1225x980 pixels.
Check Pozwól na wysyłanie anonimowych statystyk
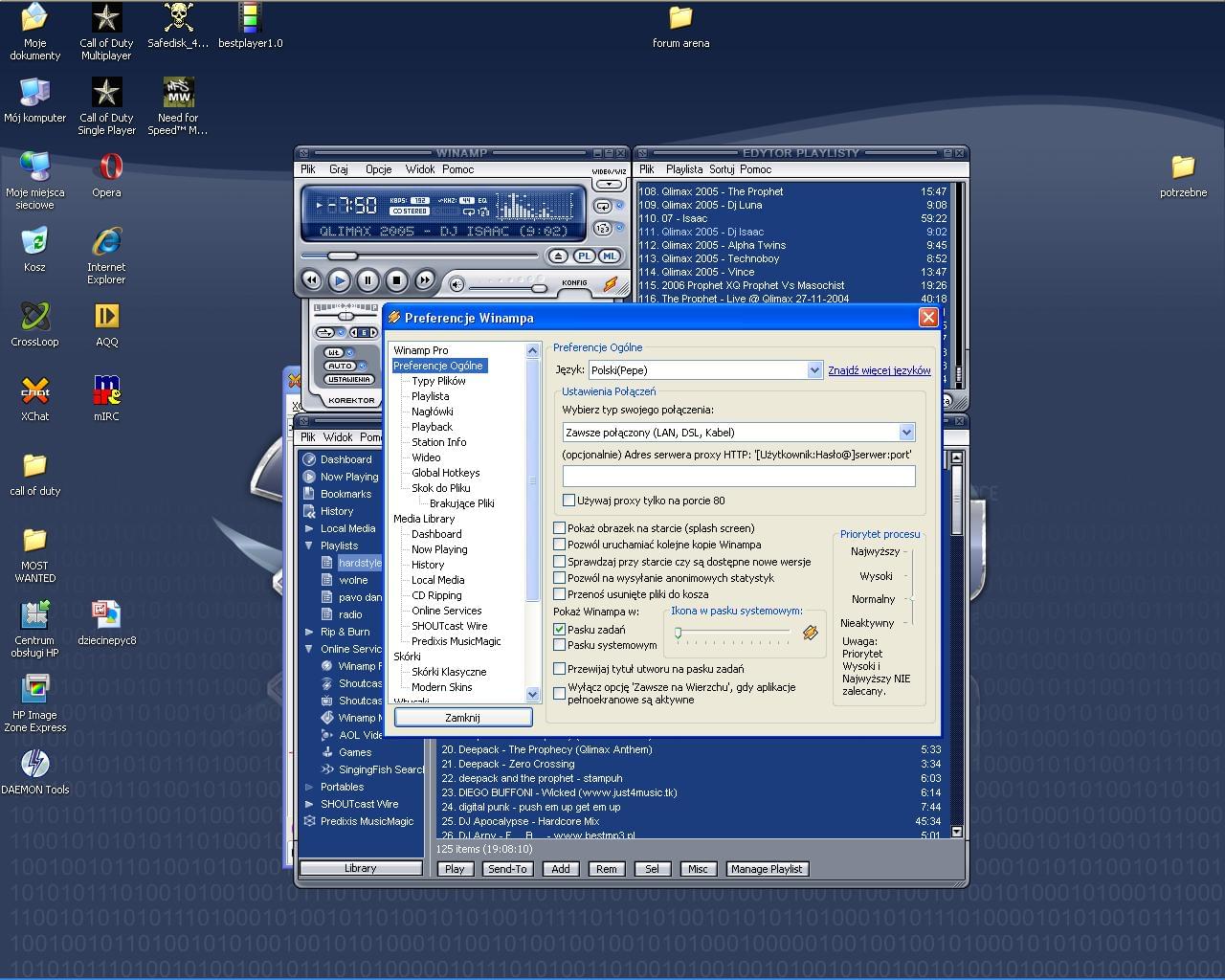[560, 578]
